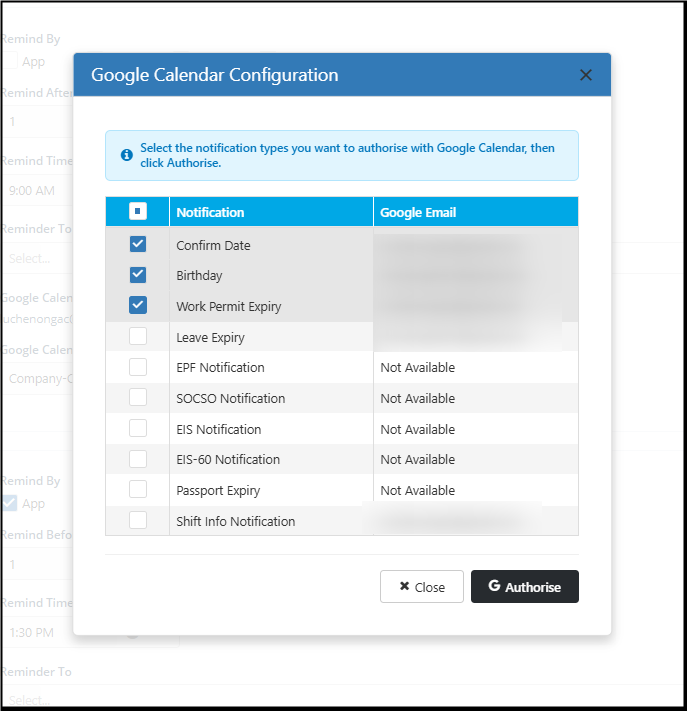Uncheck the Work Permit Expiry checkbox
This screenshot has width=687, height=711.
[x=137, y=306]
